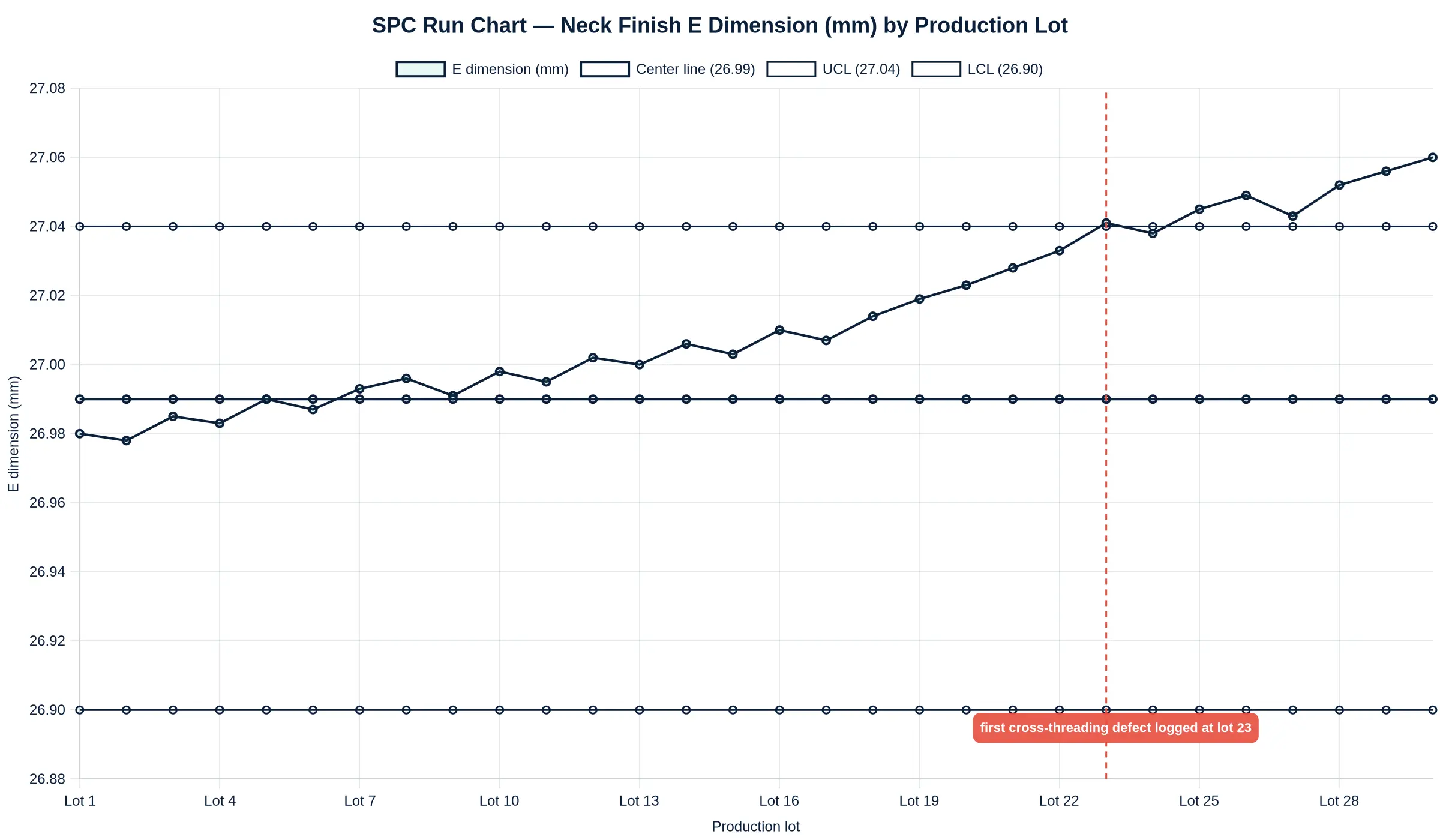Select the E dimension data point at Lot 28
Viewport: 1440px width, 840px height.
(1339, 185)
